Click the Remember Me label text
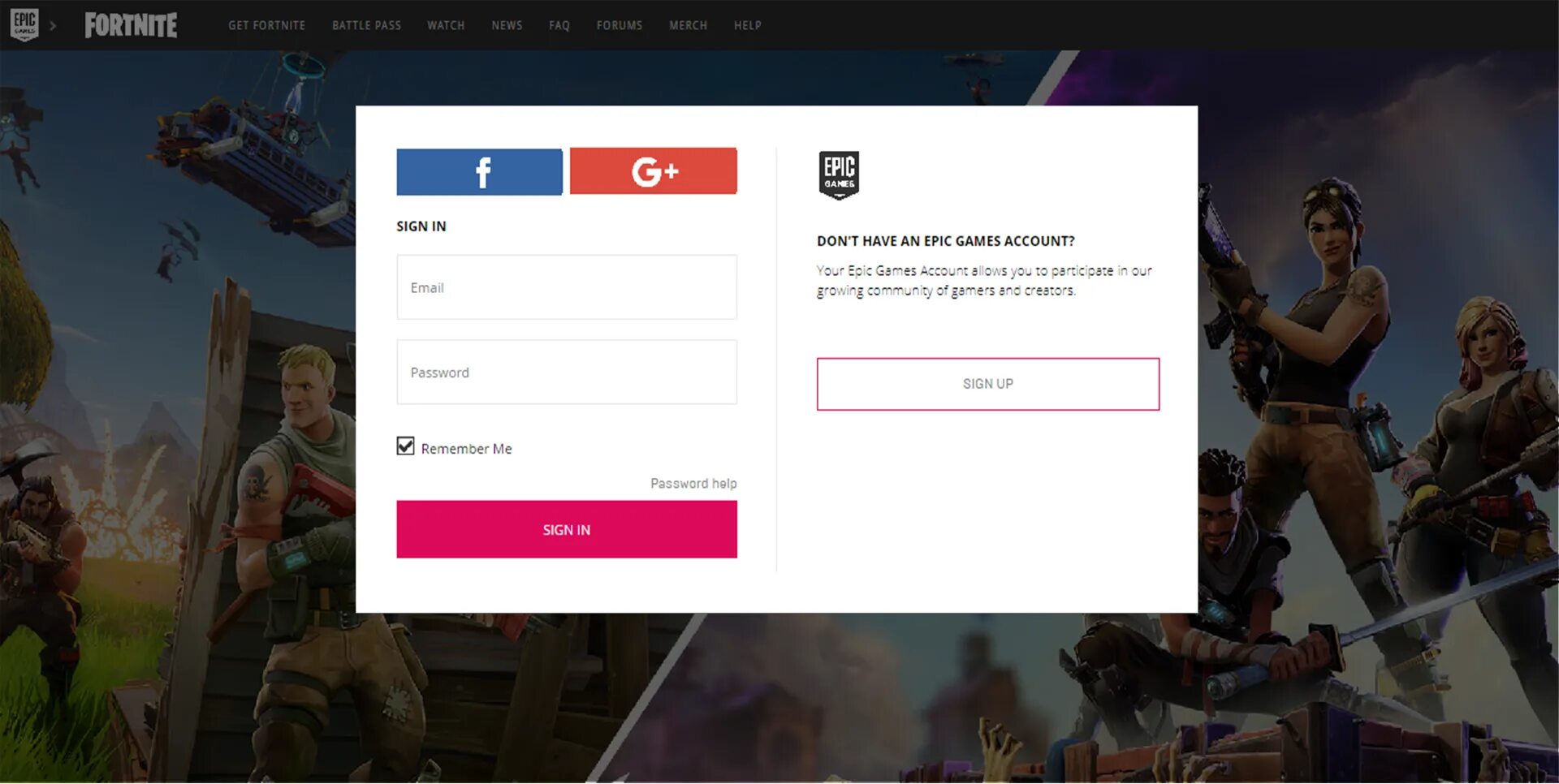1559x784 pixels. coord(466,449)
